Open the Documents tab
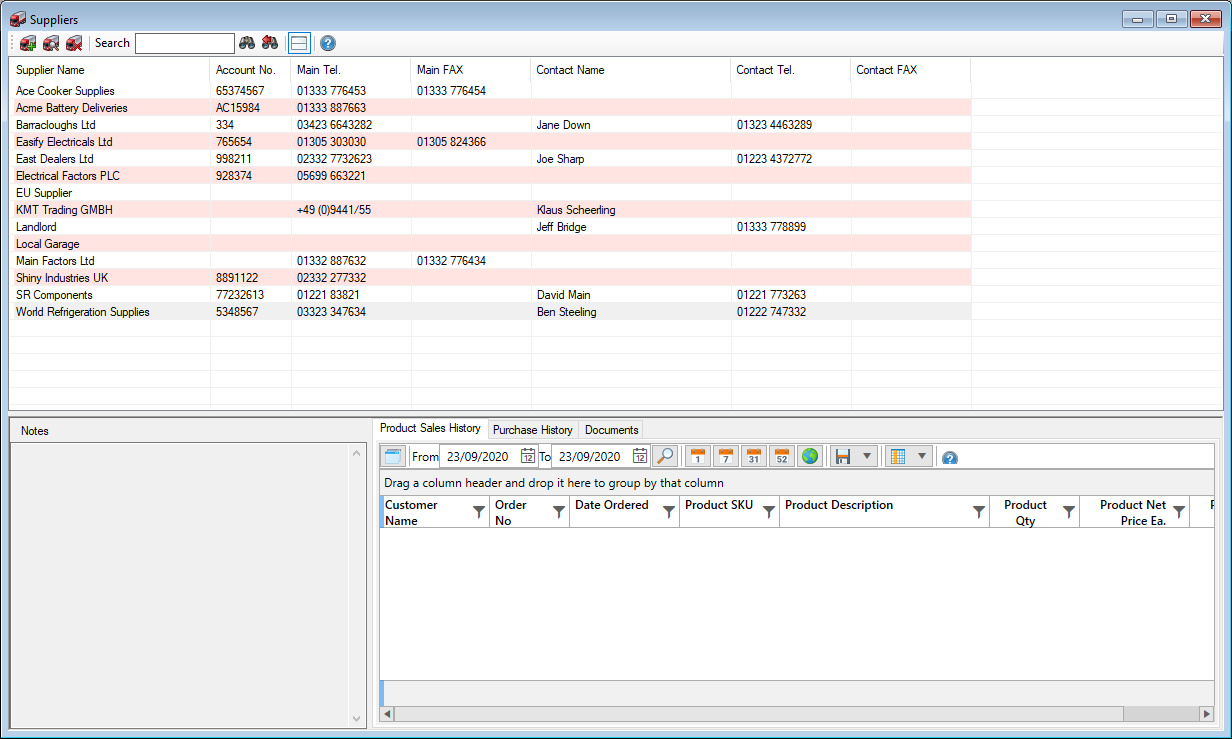Viewport: 1232px width, 739px height. tap(611, 430)
